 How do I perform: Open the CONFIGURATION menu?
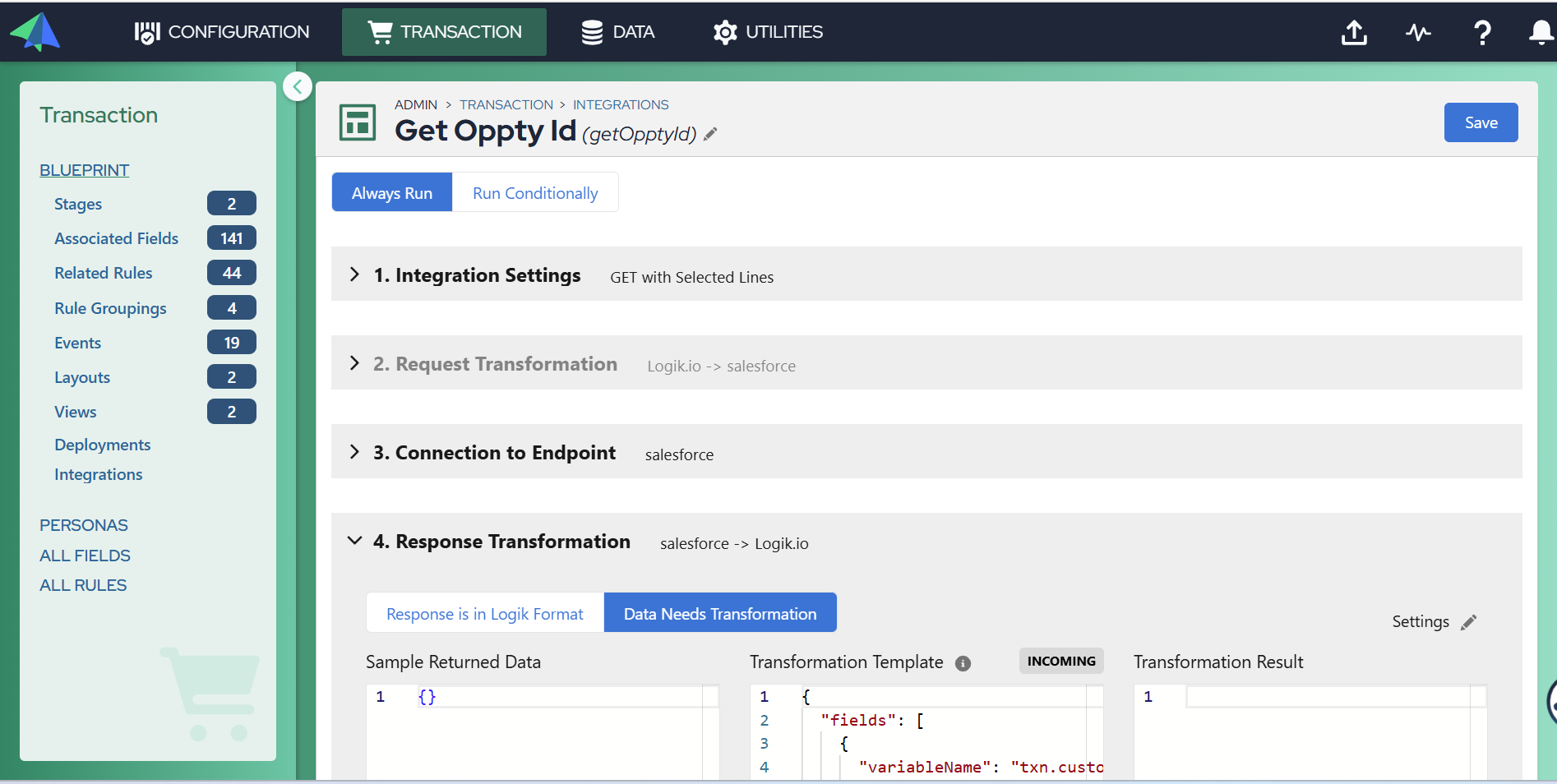tap(222, 32)
